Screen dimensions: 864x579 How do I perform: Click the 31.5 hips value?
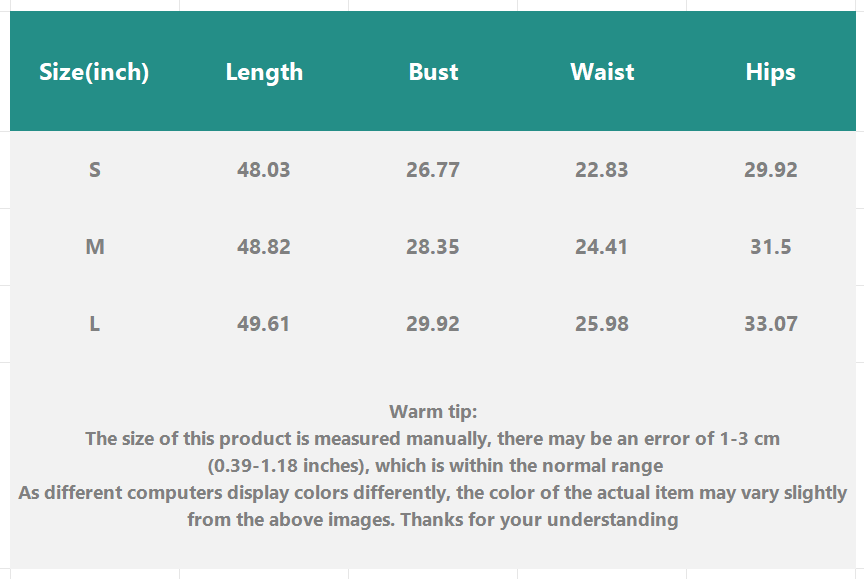771,247
